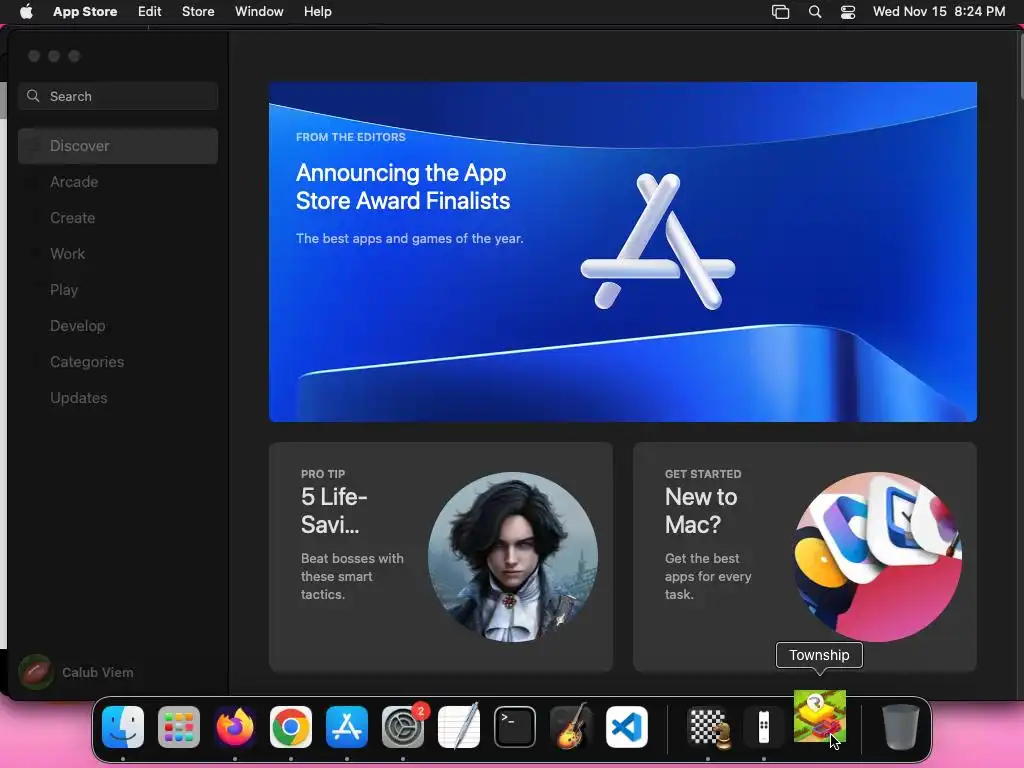Screen dimensions: 1024x768
Task: Launch Visual Studio Code from the dock
Action: 627,727
